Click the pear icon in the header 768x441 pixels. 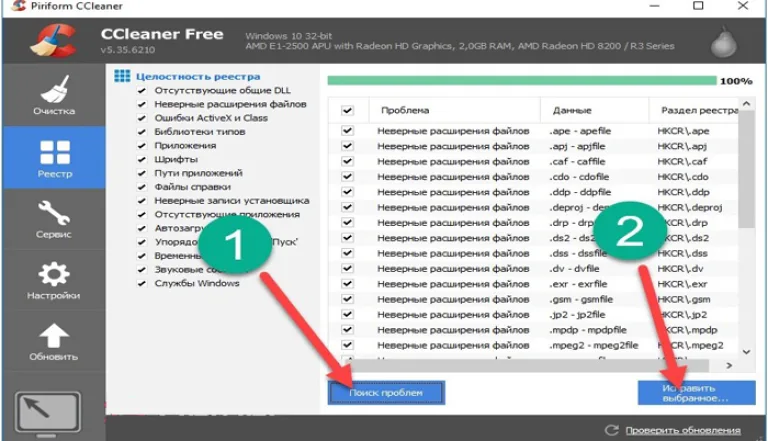coord(724,43)
